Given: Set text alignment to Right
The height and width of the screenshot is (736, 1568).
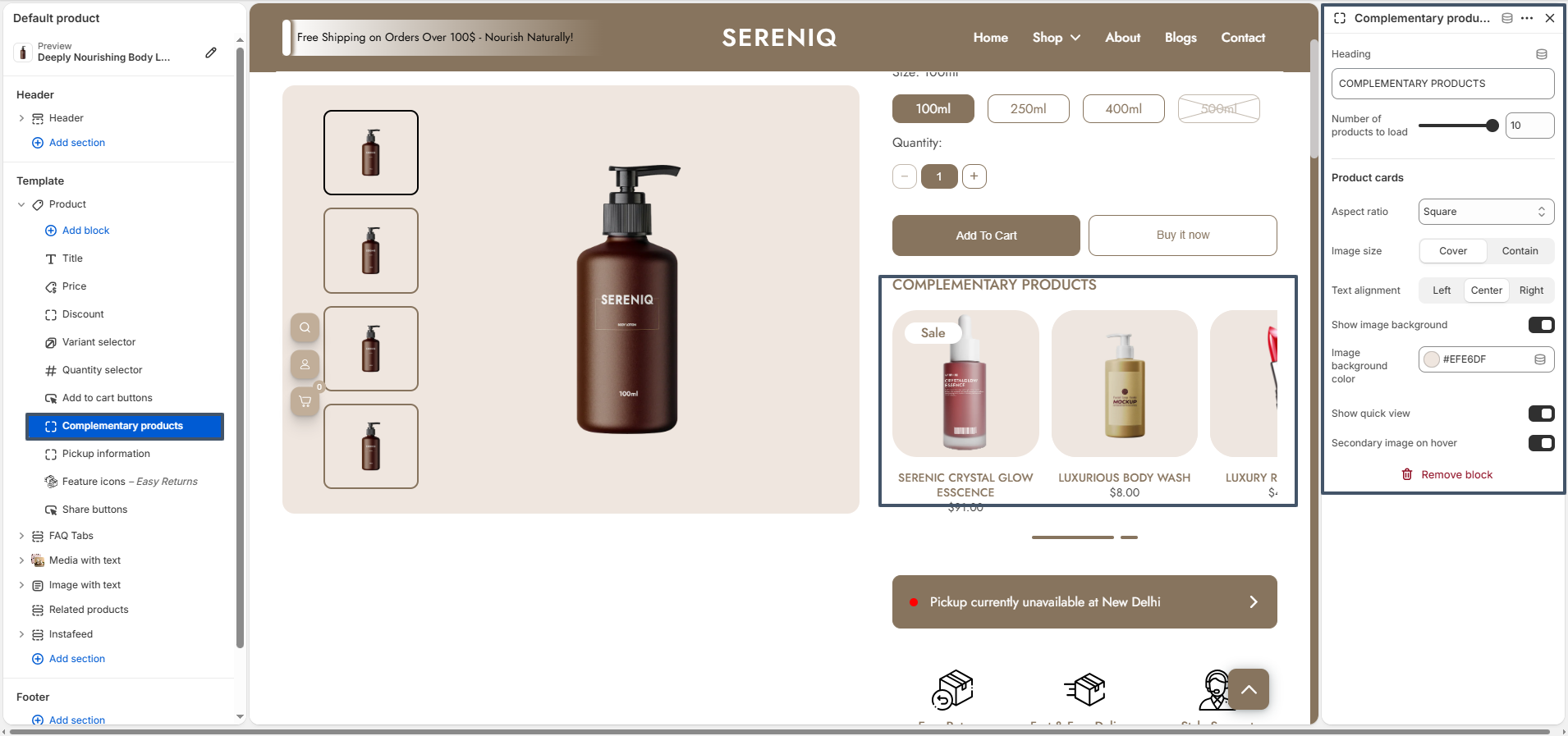Looking at the screenshot, I should pos(1532,290).
